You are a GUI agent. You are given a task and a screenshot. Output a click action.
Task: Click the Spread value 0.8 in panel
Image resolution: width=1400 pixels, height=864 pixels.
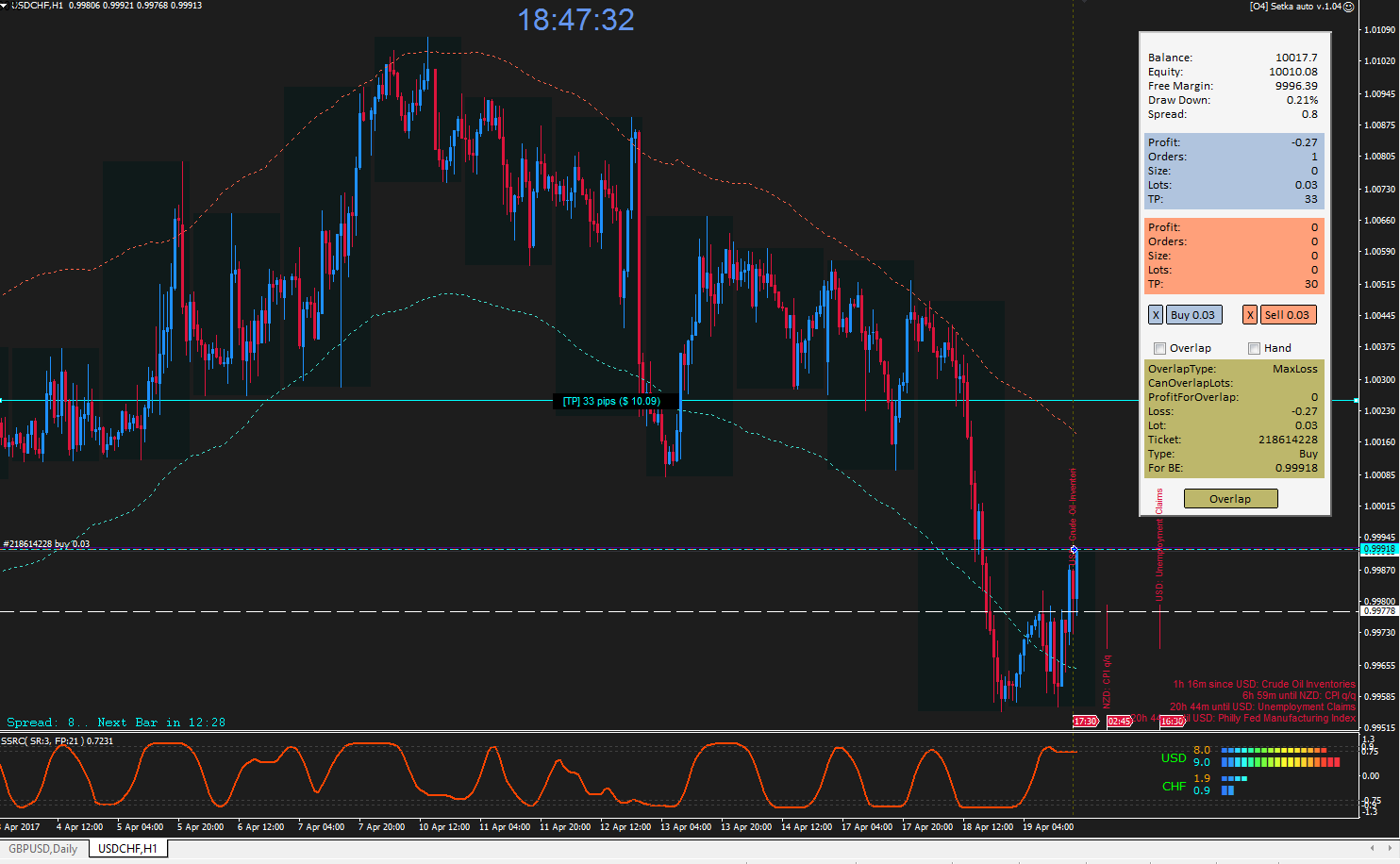tap(1309, 114)
